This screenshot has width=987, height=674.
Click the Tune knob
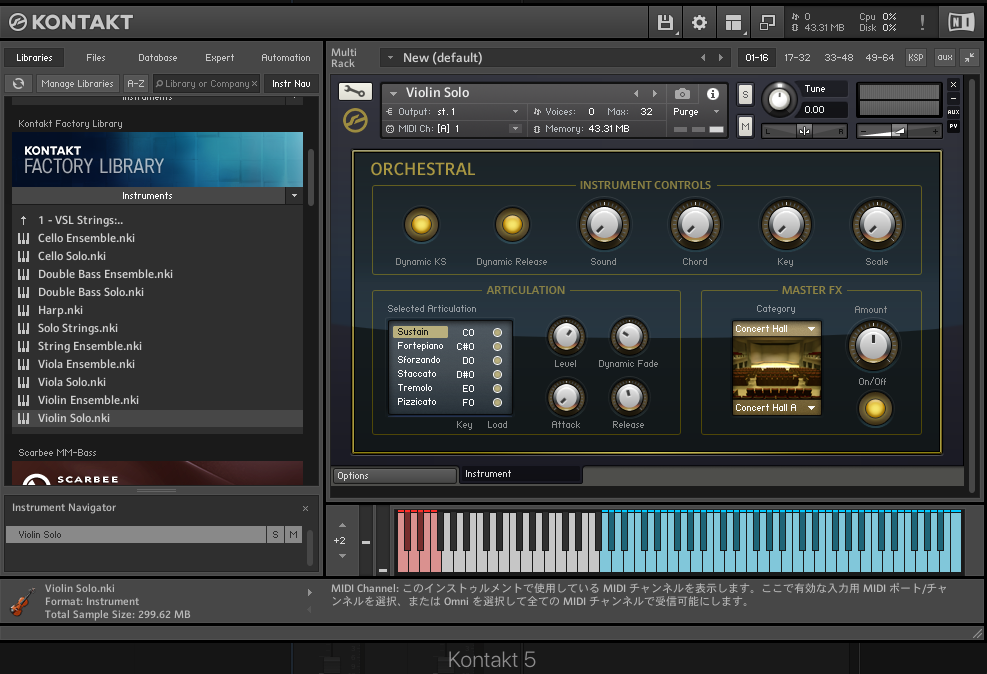(777, 98)
